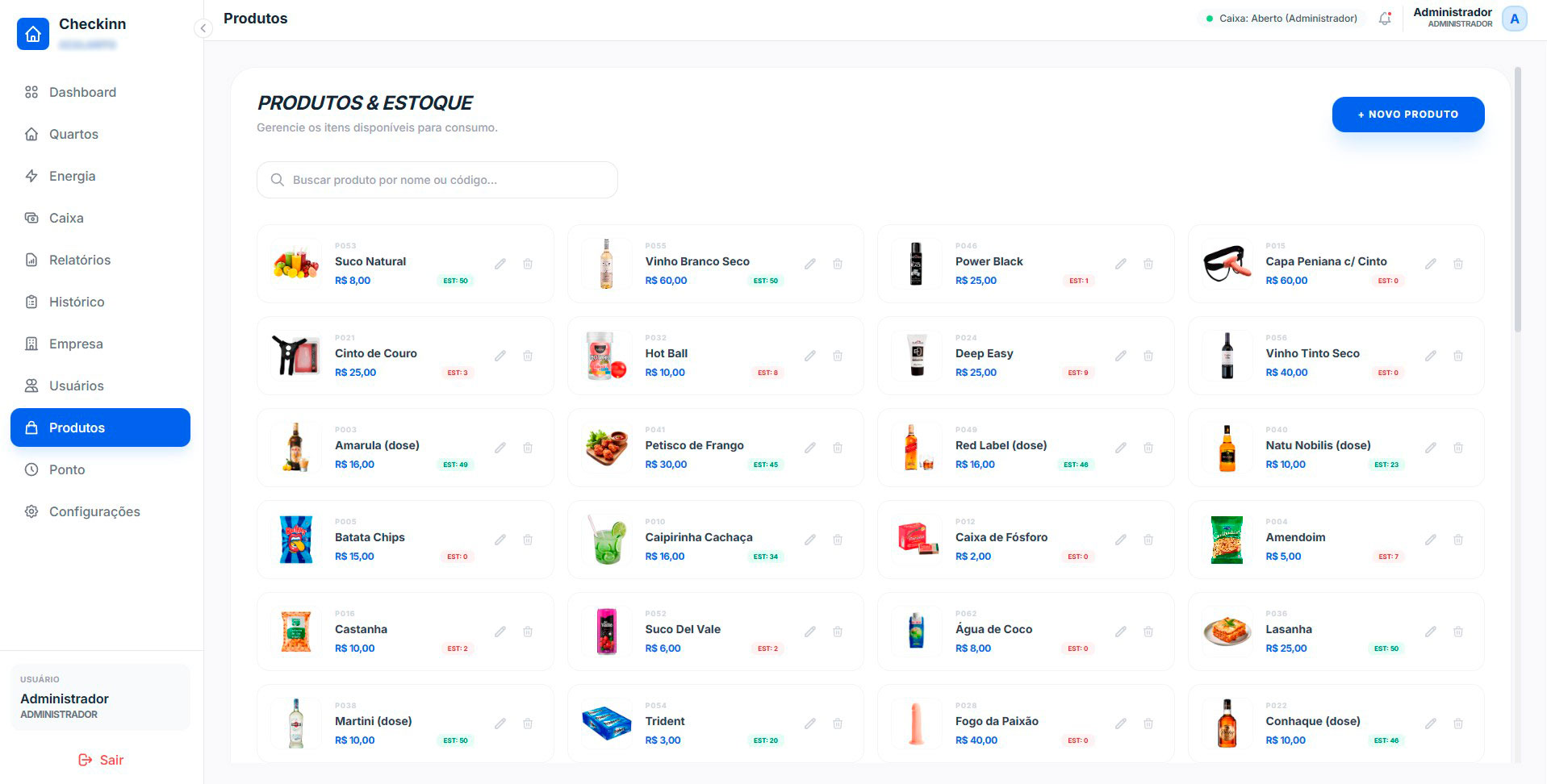The image size is (1547, 784).
Task: Collapse the sidebar with the chevron
Action: [x=203, y=29]
